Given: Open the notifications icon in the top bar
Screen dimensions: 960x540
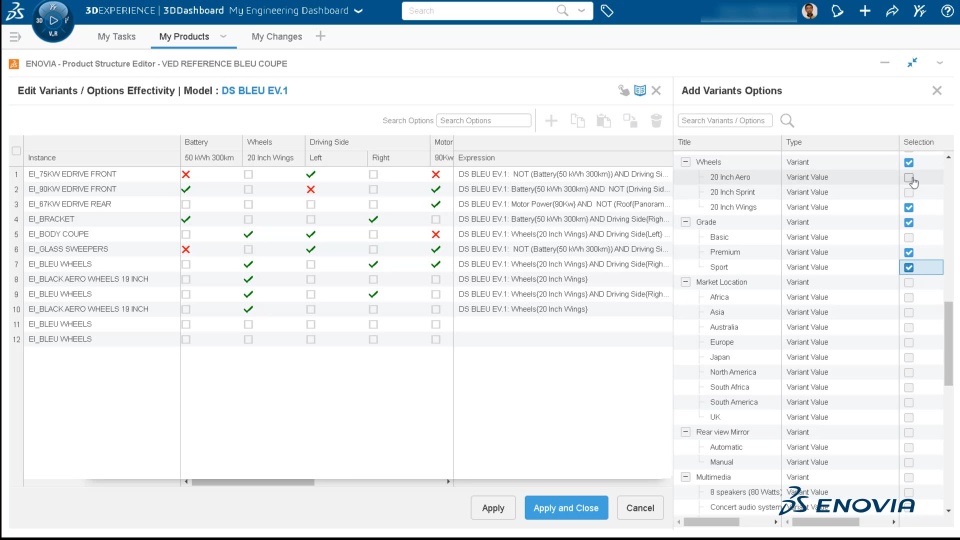Looking at the screenshot, I should [837, 11].
